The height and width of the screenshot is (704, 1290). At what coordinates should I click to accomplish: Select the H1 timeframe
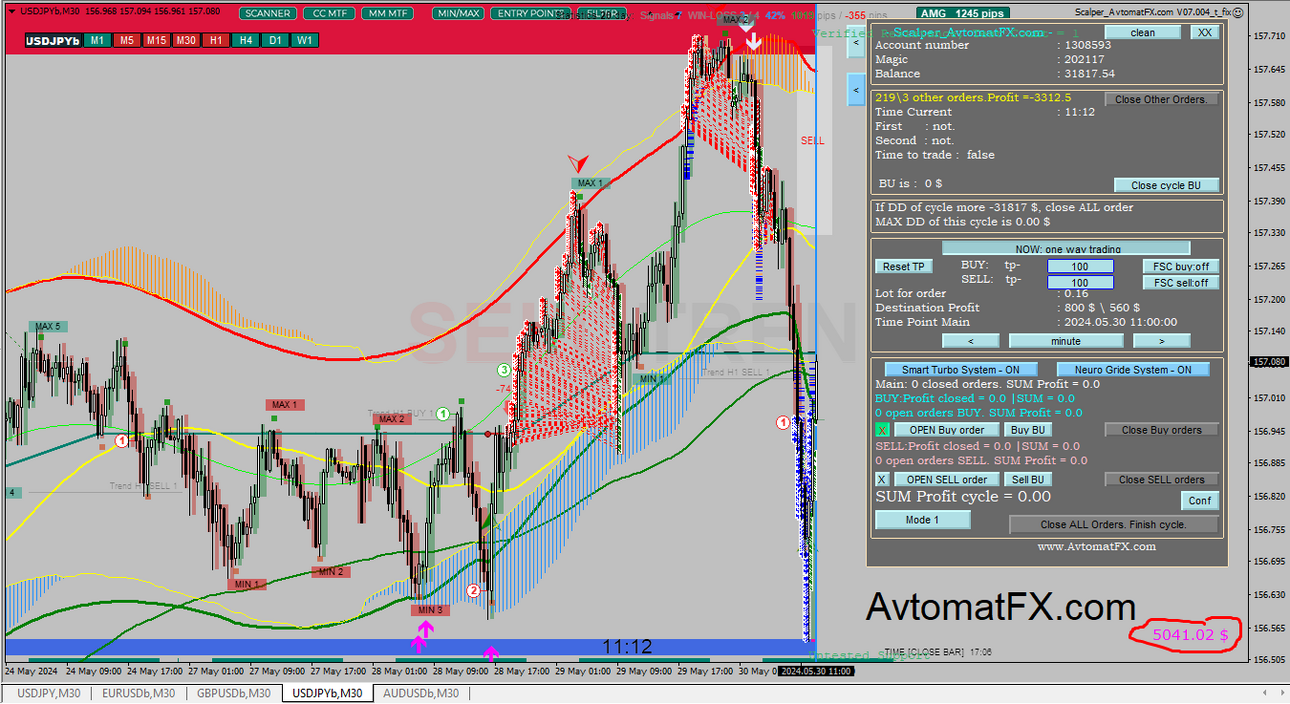click(x=216, y=40)
